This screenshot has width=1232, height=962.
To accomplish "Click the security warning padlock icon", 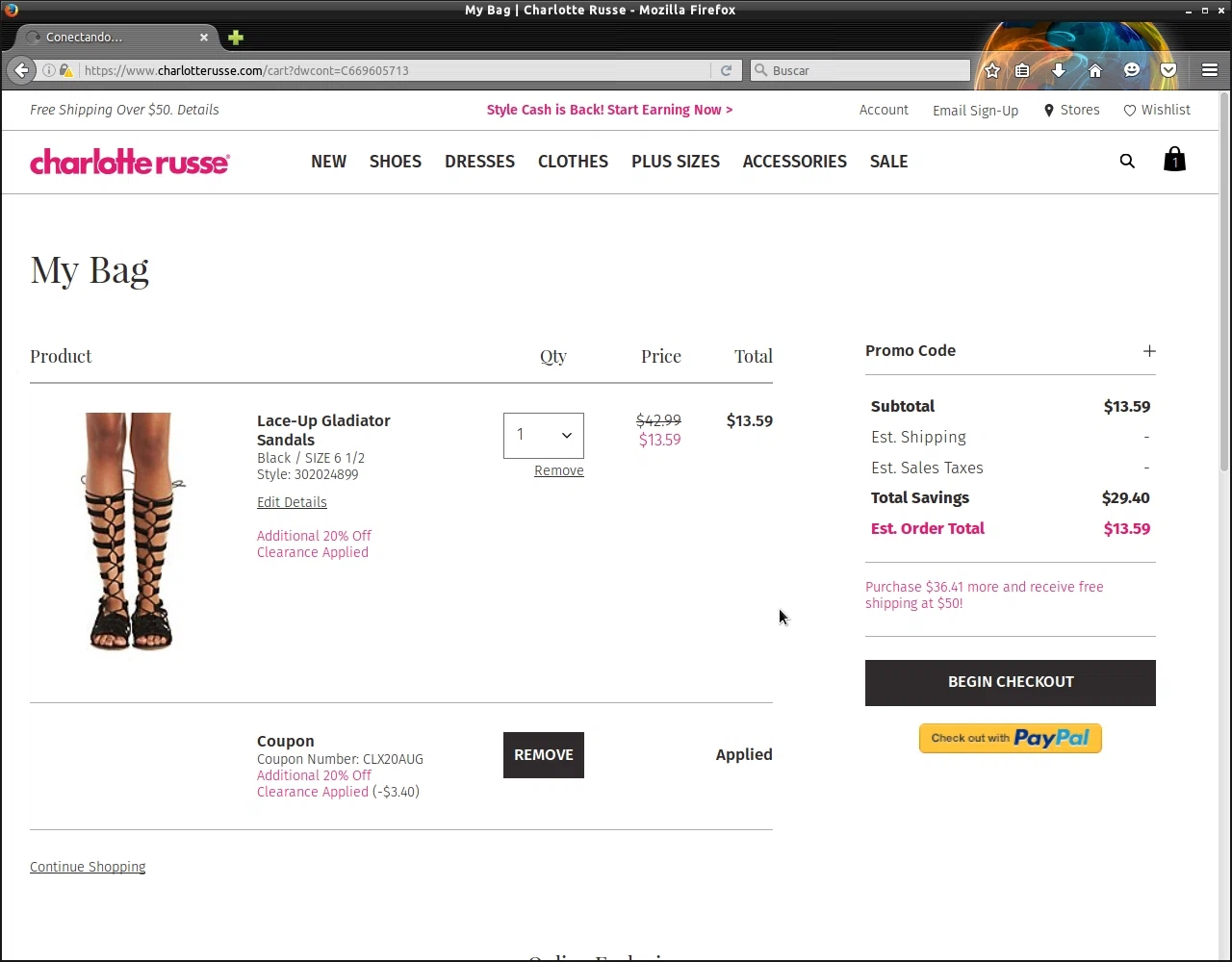I will click(65, 70).
